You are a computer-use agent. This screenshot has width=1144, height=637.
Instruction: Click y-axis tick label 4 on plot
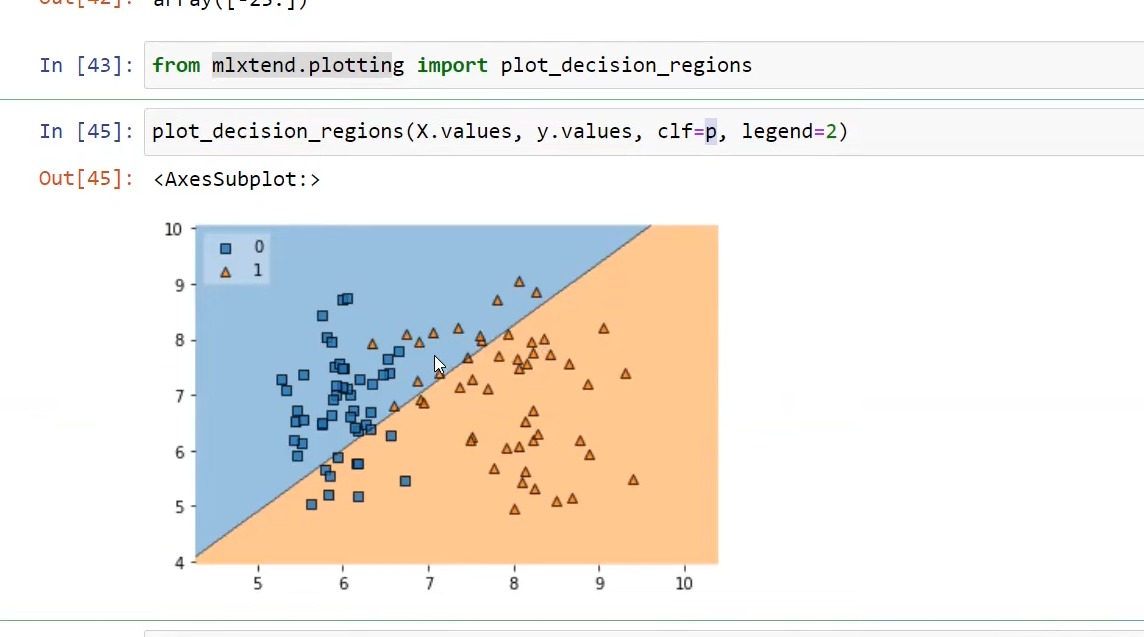coord(174,563)
